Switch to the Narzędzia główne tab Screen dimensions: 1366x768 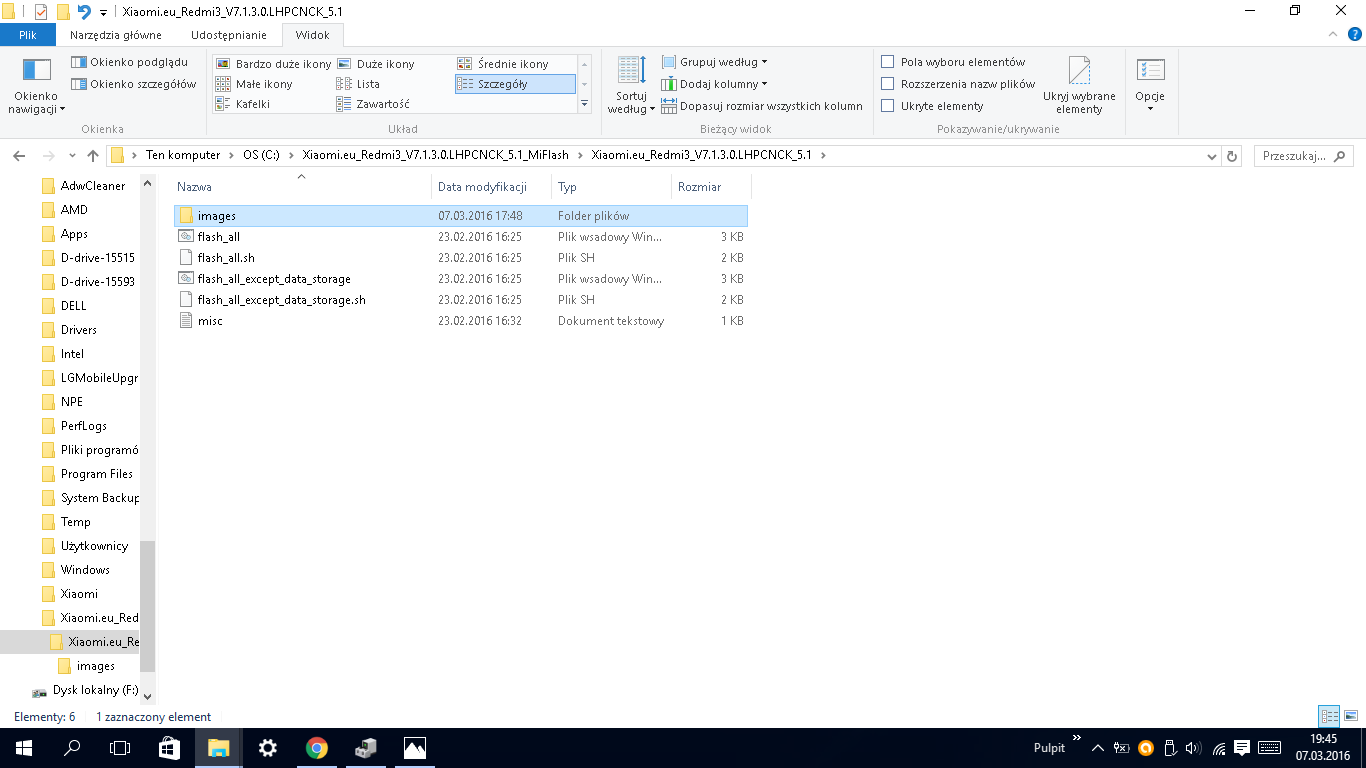(115, 35)
